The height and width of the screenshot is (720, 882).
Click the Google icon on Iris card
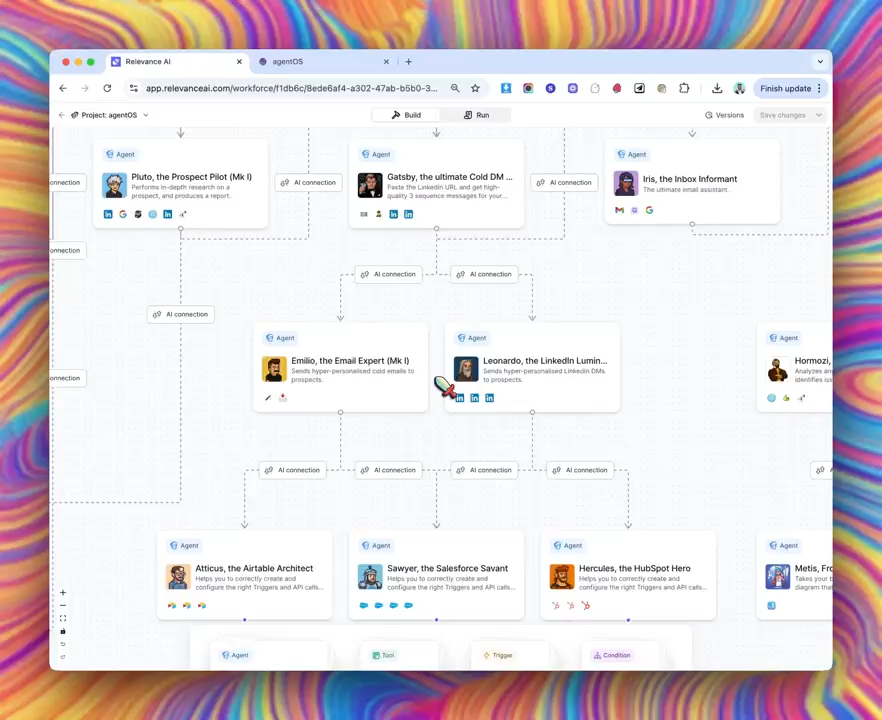[x=649, y=210]
